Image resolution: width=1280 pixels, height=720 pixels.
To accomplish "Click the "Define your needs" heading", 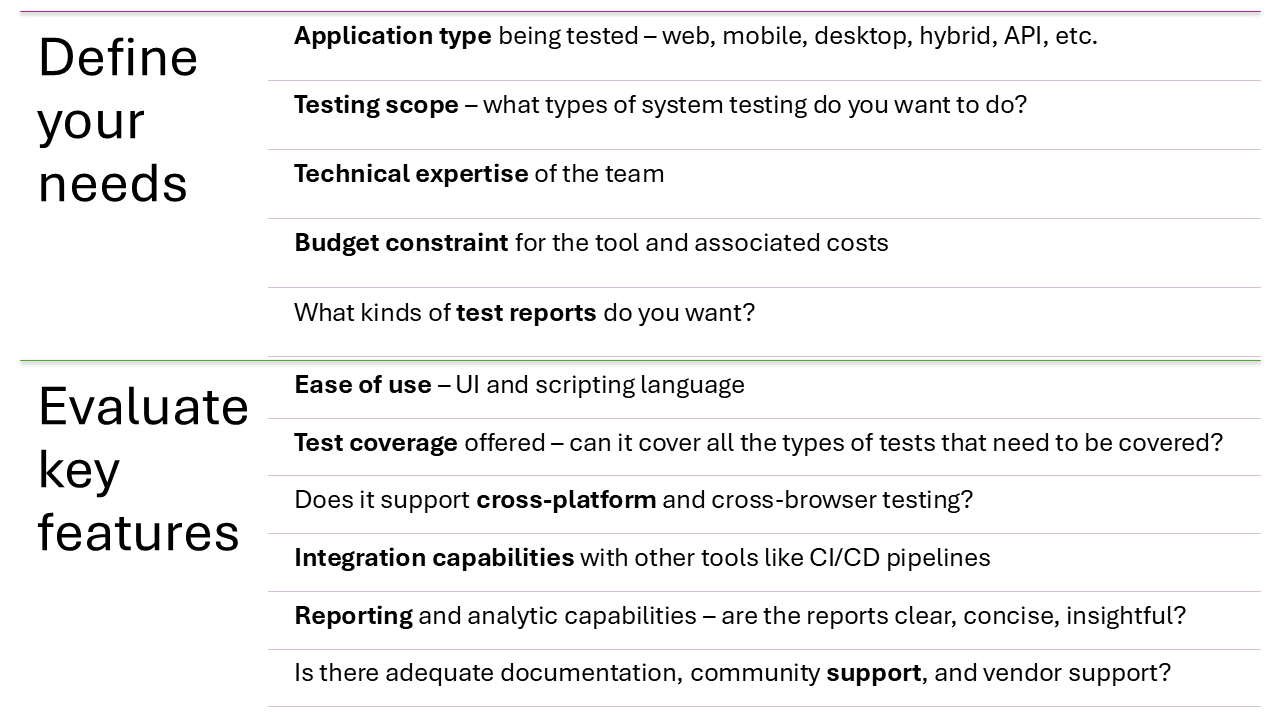I will click(118, 120).
